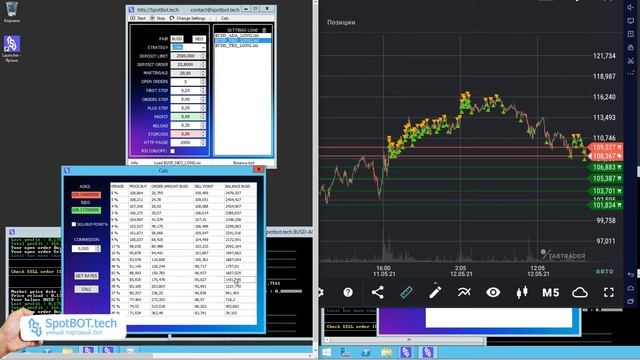Viewport: 640px width, 360px height.
Task: Open the Launcher desktop shortcut
Action: (x=11, y=49)
